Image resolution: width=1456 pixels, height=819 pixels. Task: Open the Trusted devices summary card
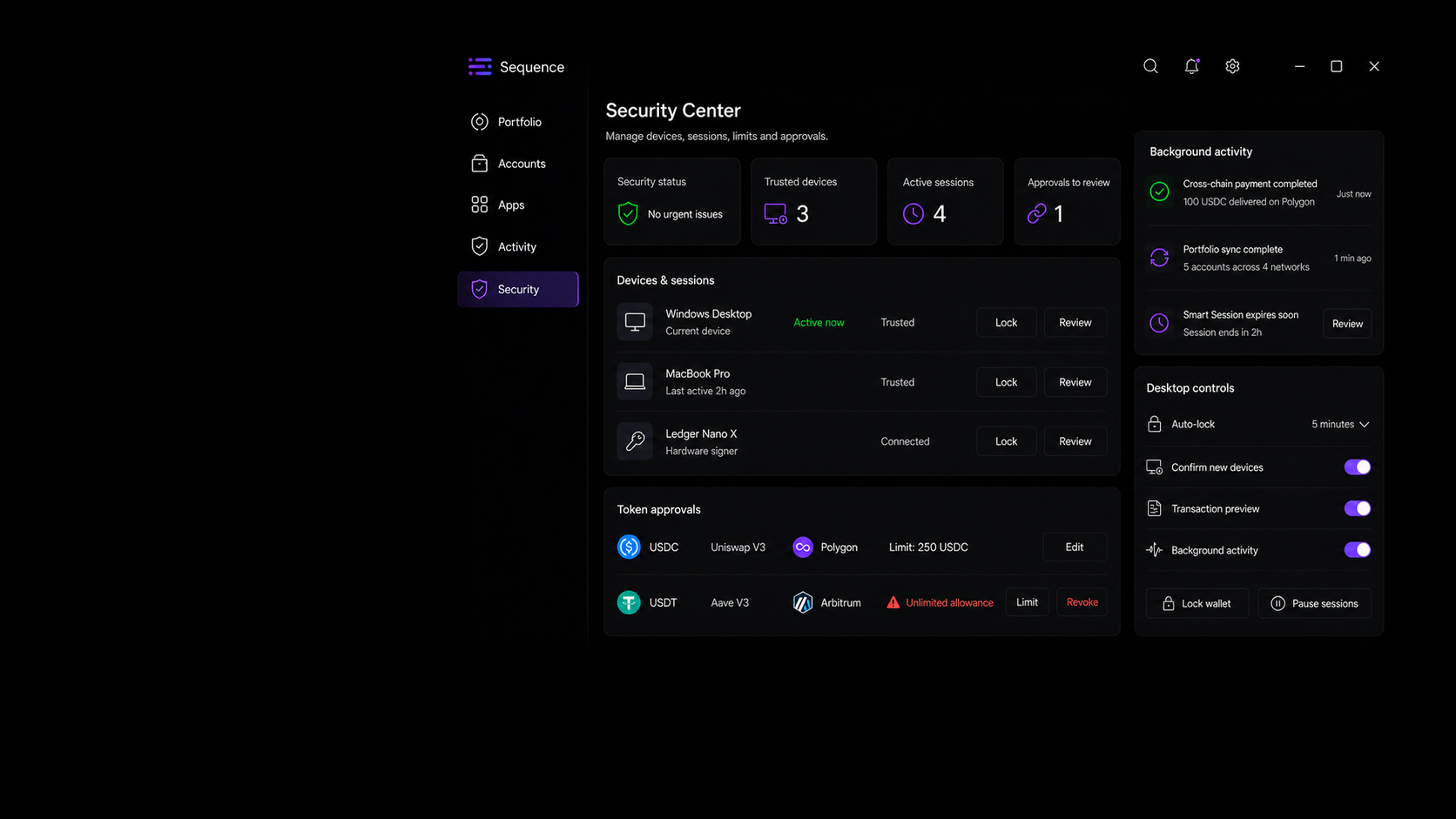pyautogui.click(x=813, y=201)
